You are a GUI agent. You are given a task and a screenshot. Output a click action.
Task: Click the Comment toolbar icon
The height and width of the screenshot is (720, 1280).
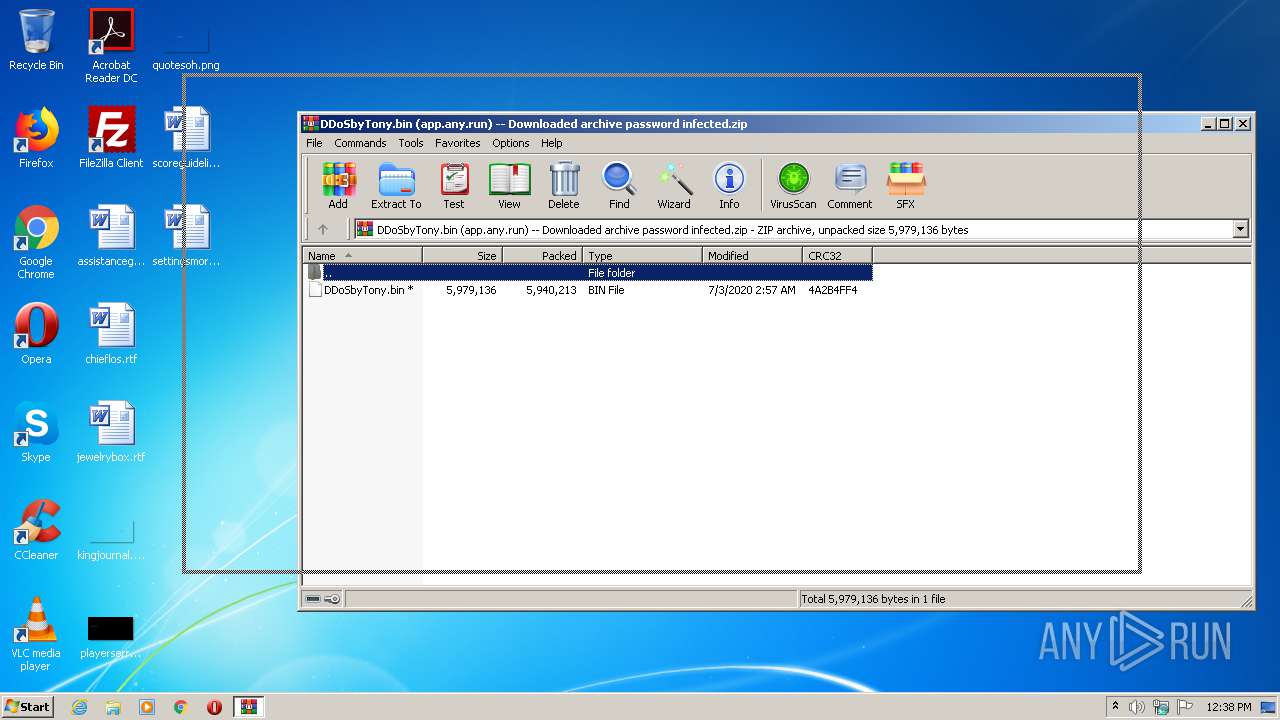850,186
